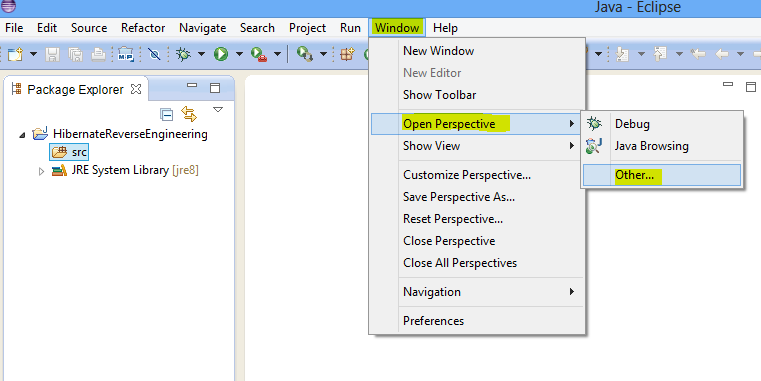Toggle Link with Editor in Package Explorer

[189, 114]
